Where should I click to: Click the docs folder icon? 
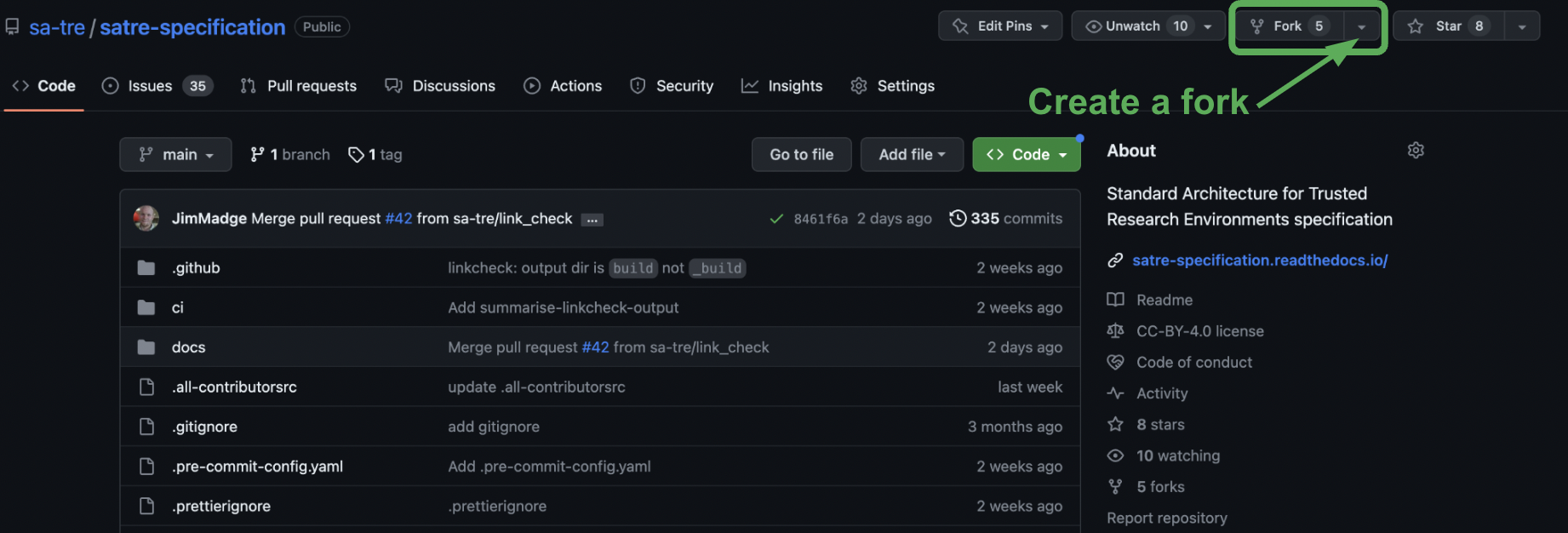(146, 347)
